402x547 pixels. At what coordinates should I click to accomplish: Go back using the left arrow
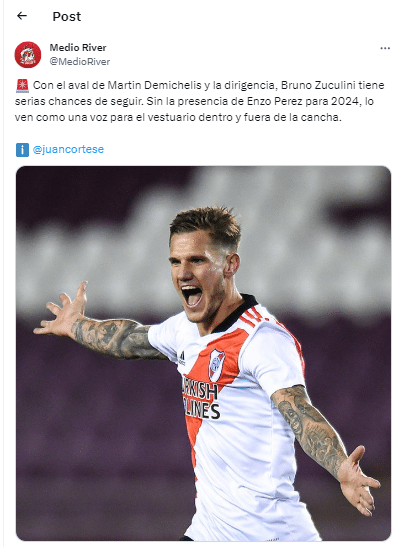pos(22,16)
